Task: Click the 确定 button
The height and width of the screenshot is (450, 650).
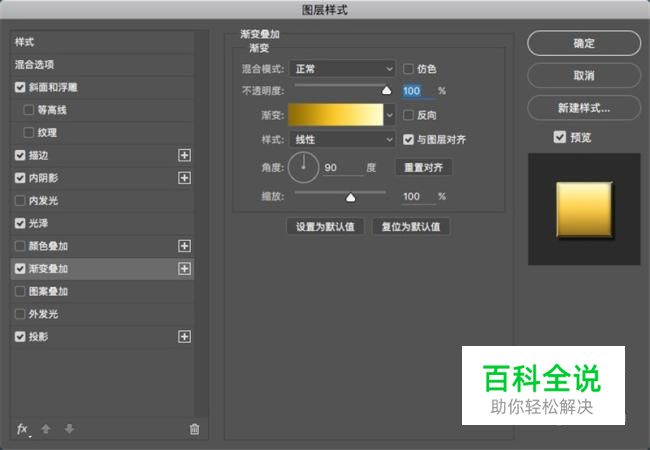Action: pyautogui.click(x=584, y=43)
